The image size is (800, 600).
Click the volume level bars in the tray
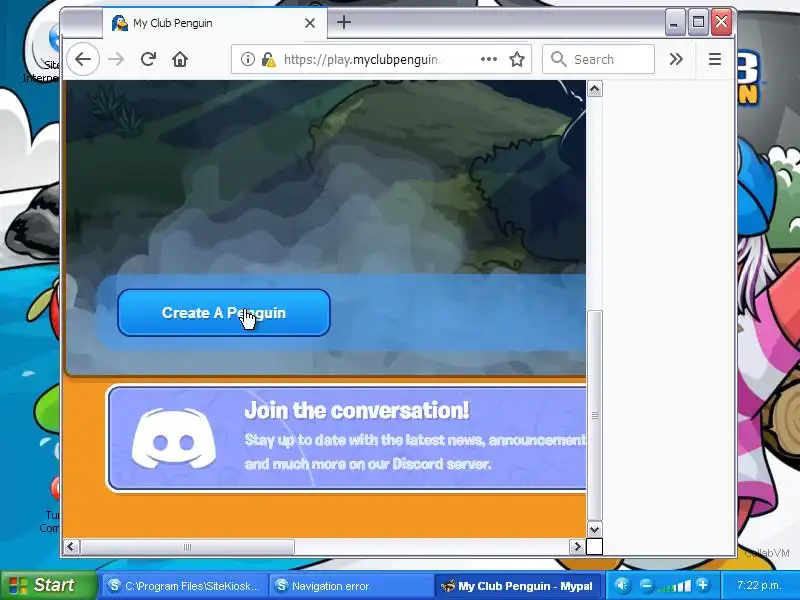click(674, 586)
